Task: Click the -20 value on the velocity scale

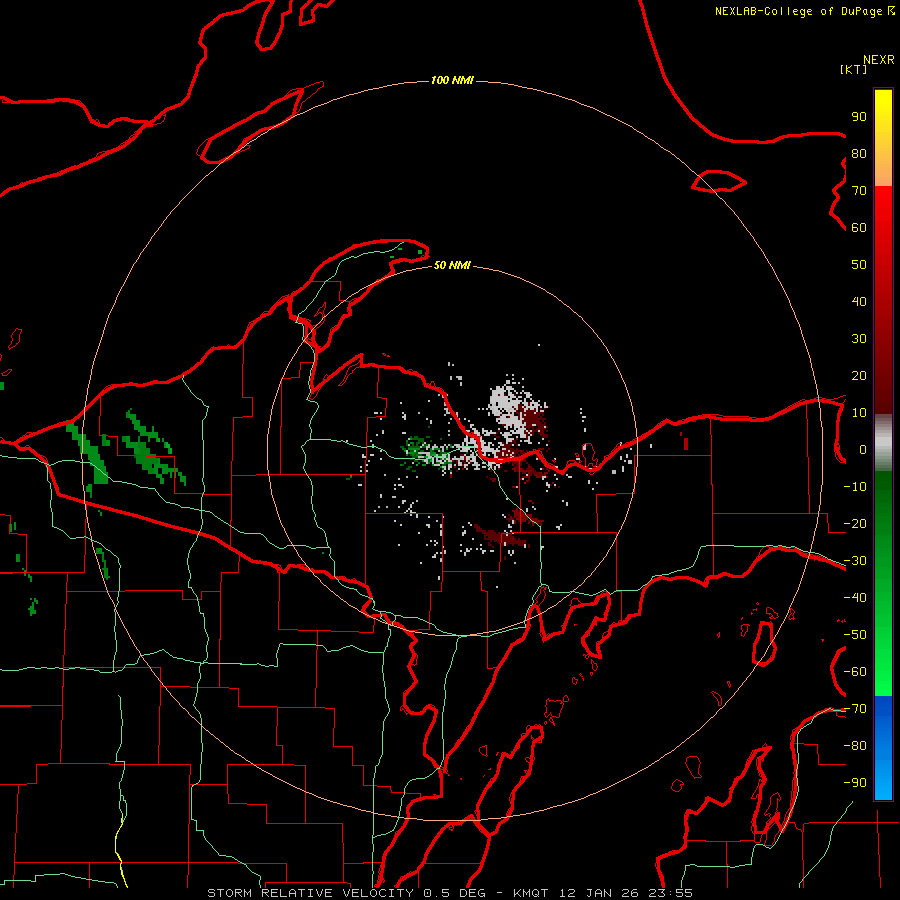Action: point(855,523)
